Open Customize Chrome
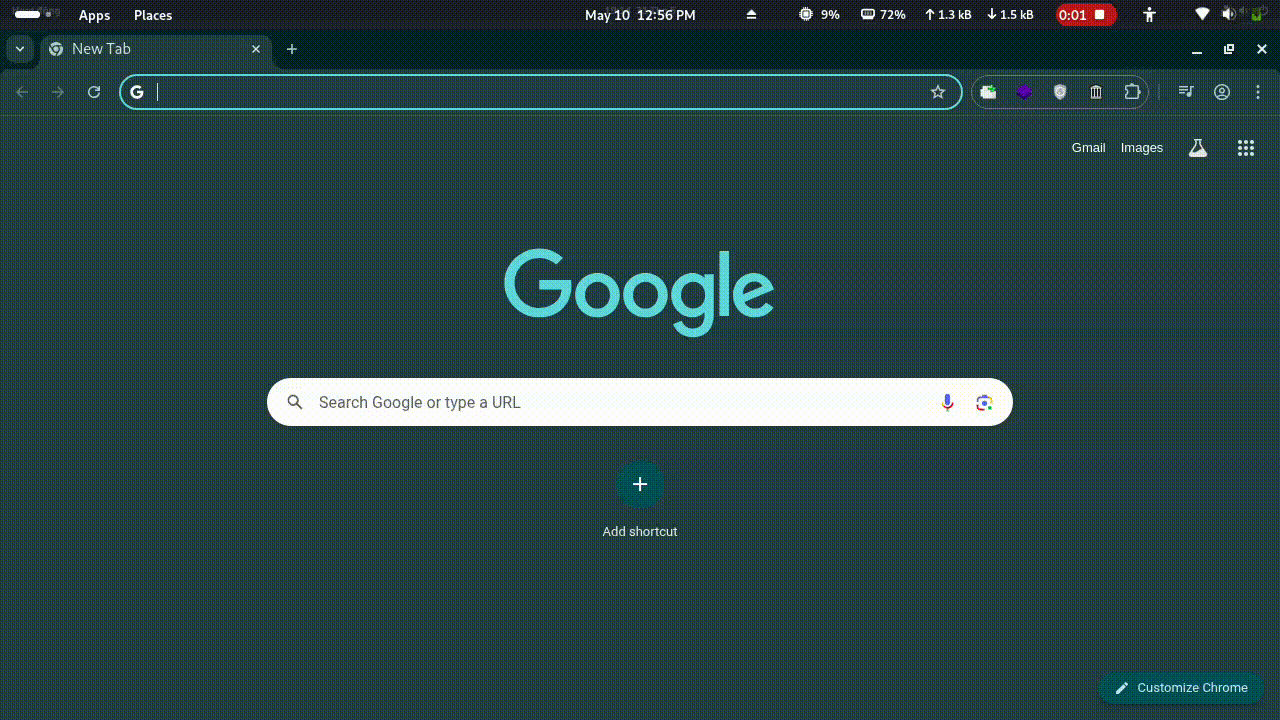1280x720 pixels. click(x=1181, y=688)
